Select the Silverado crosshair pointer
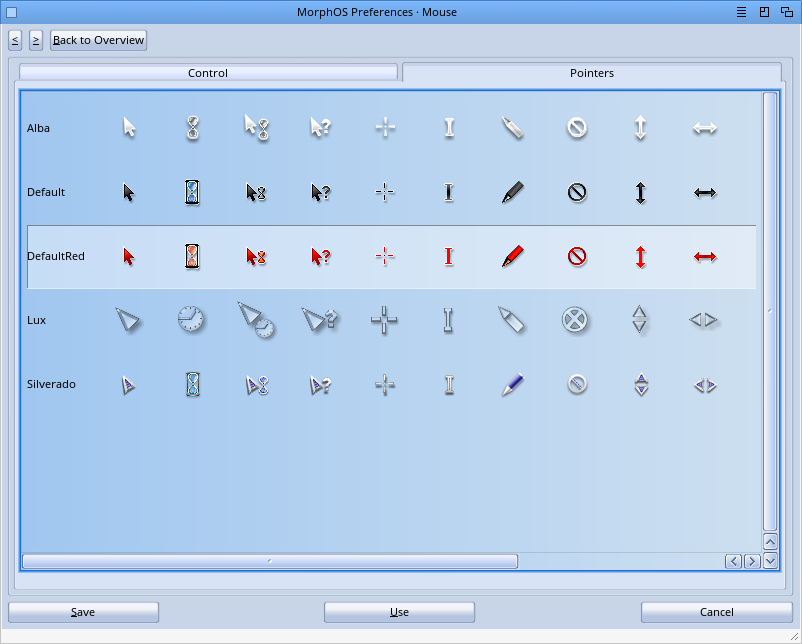This screenshot has width=802, height=644. [x=385, y=385]
